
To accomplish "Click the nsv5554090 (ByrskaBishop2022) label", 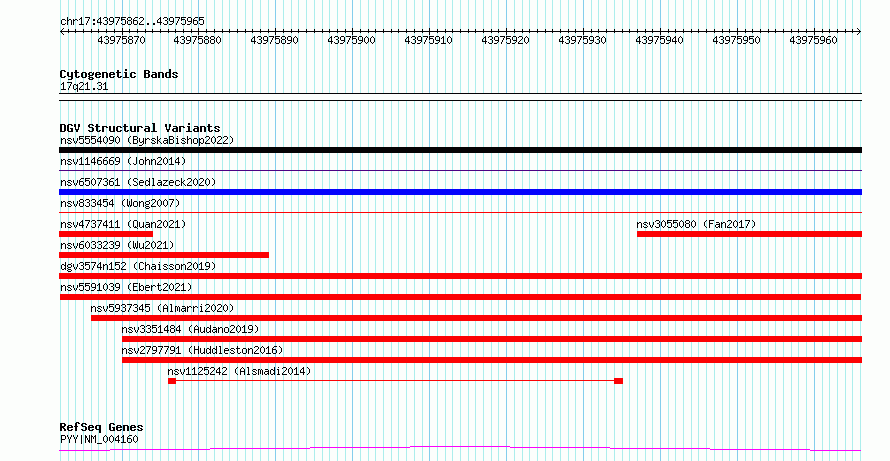I will tap(147, 140).
